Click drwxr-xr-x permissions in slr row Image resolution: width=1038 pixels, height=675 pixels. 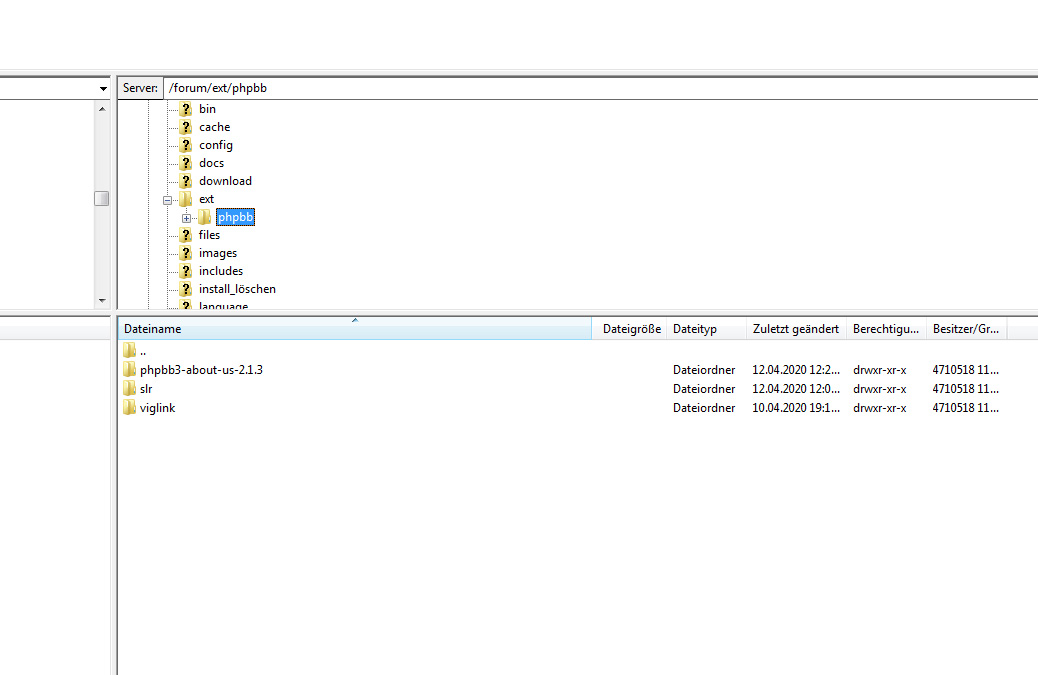pyautogui.click(x=880, y=389)
